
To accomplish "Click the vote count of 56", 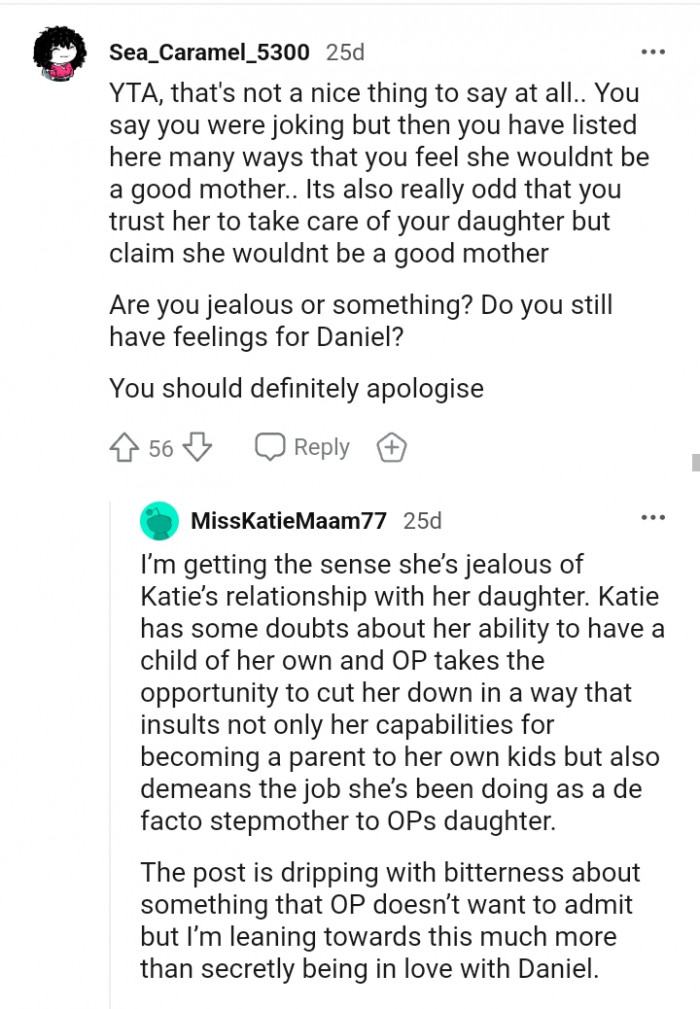I will [x=161, y=448].
